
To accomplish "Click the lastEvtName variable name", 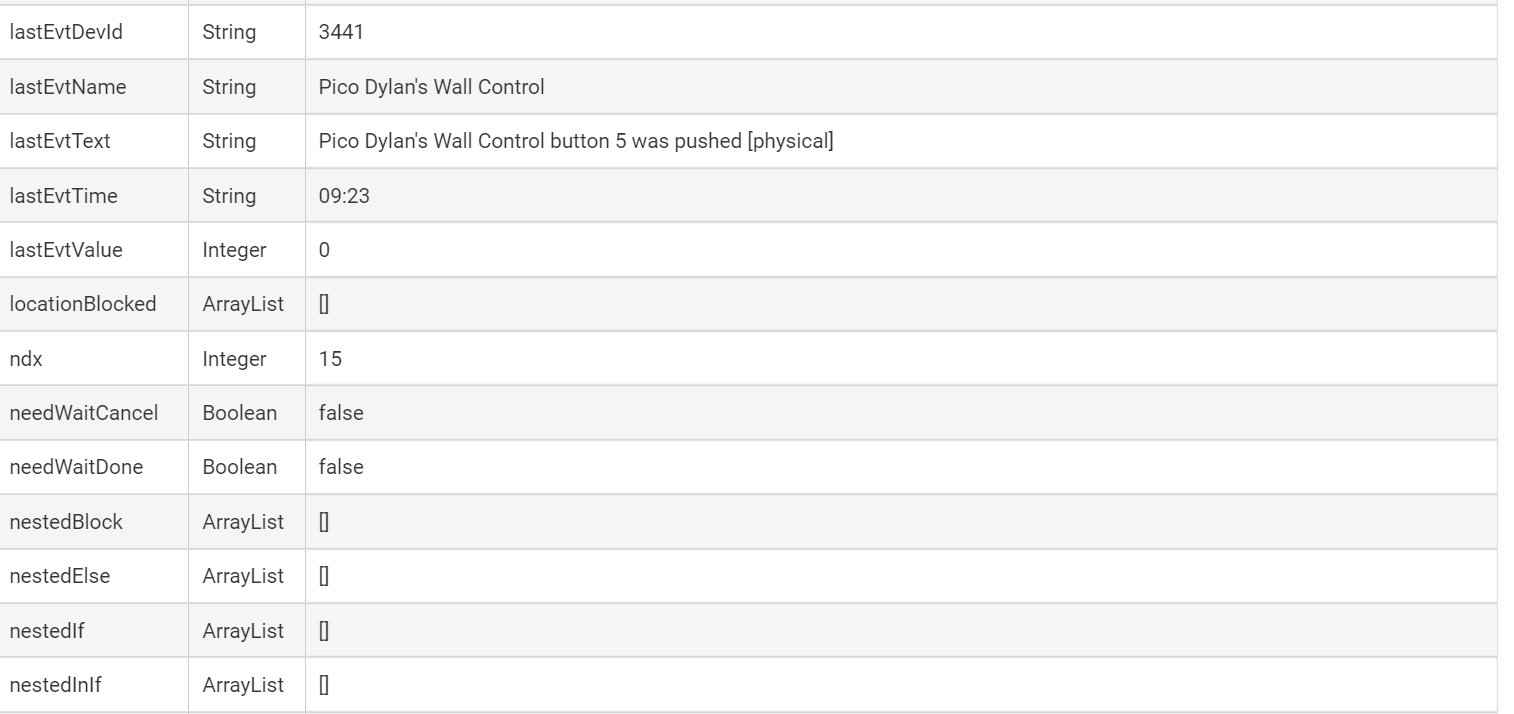I will point(68,87).
